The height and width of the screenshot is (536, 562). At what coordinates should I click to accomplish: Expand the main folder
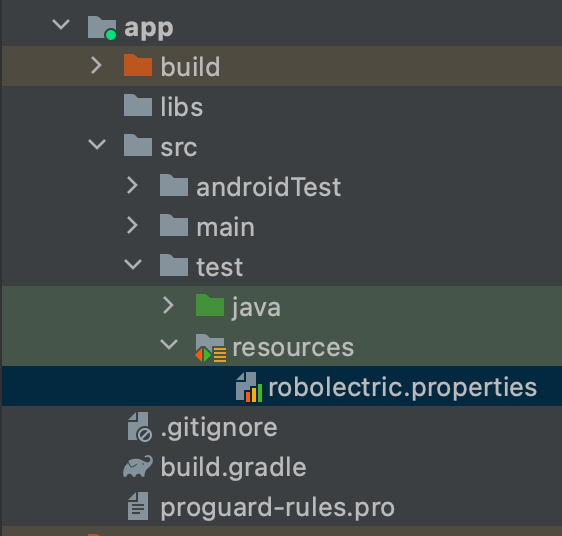point(133,226)
